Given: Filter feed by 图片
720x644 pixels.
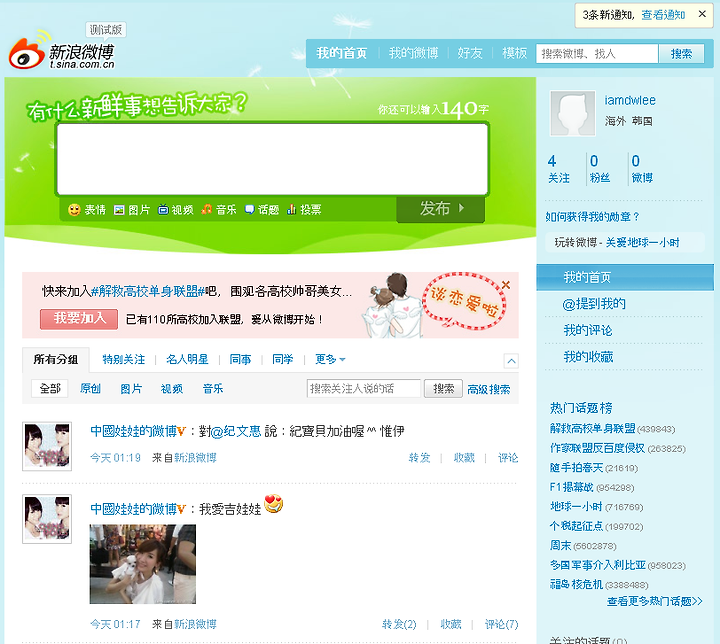Looking at the screenshot, I should [x=131, y=389].
